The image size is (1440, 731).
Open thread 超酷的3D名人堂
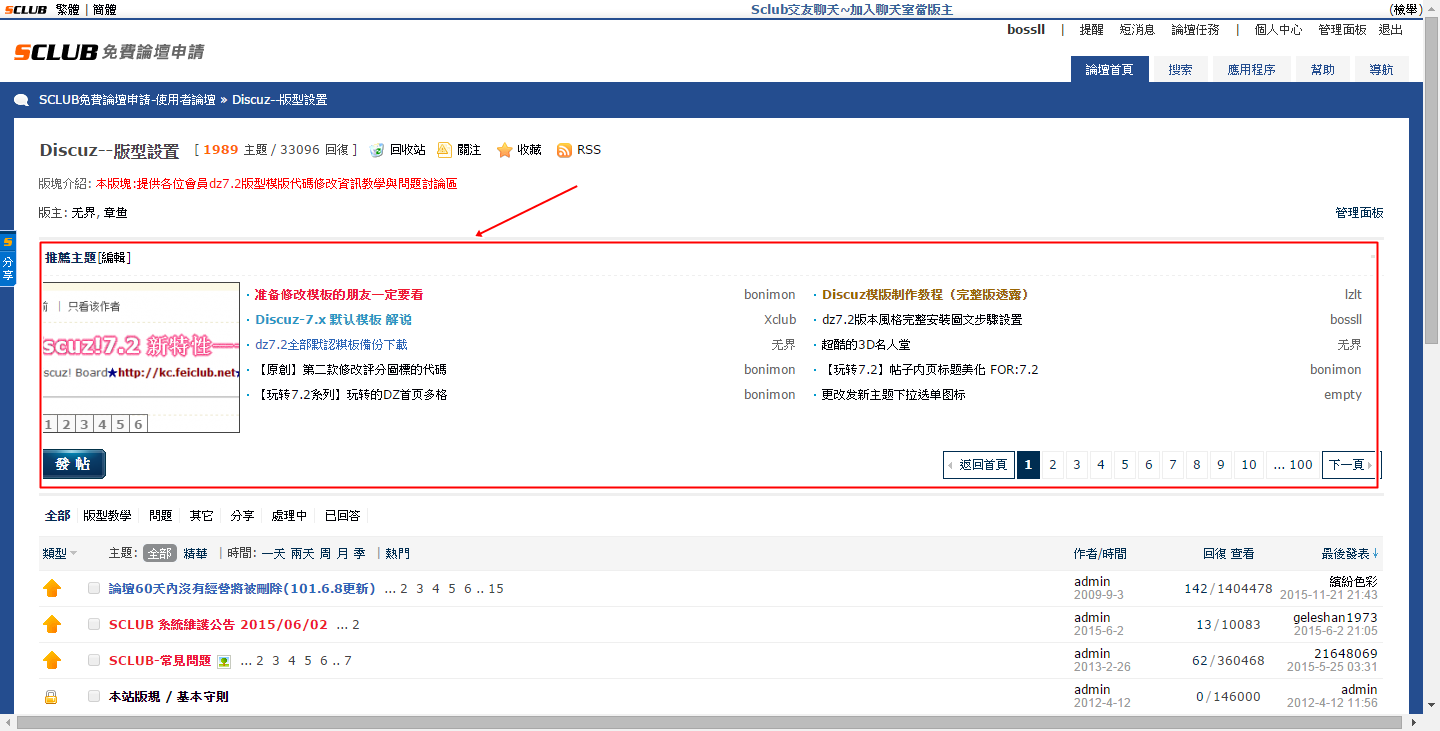click(x=866, y=345)
